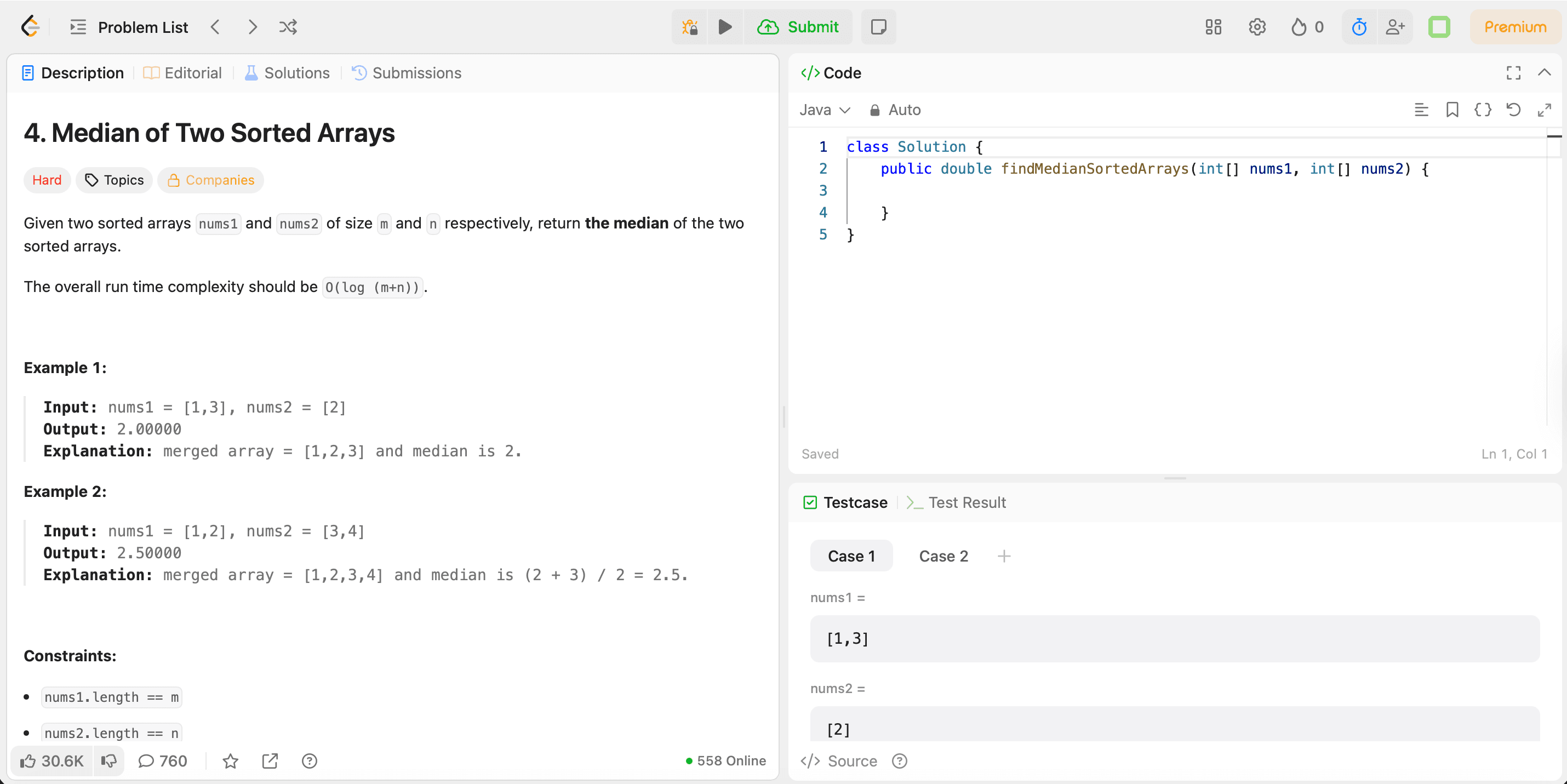This screenshot has width=1567, height=784.
Task: Open the Java language dropdown
Action: click(x=824, y=110)
